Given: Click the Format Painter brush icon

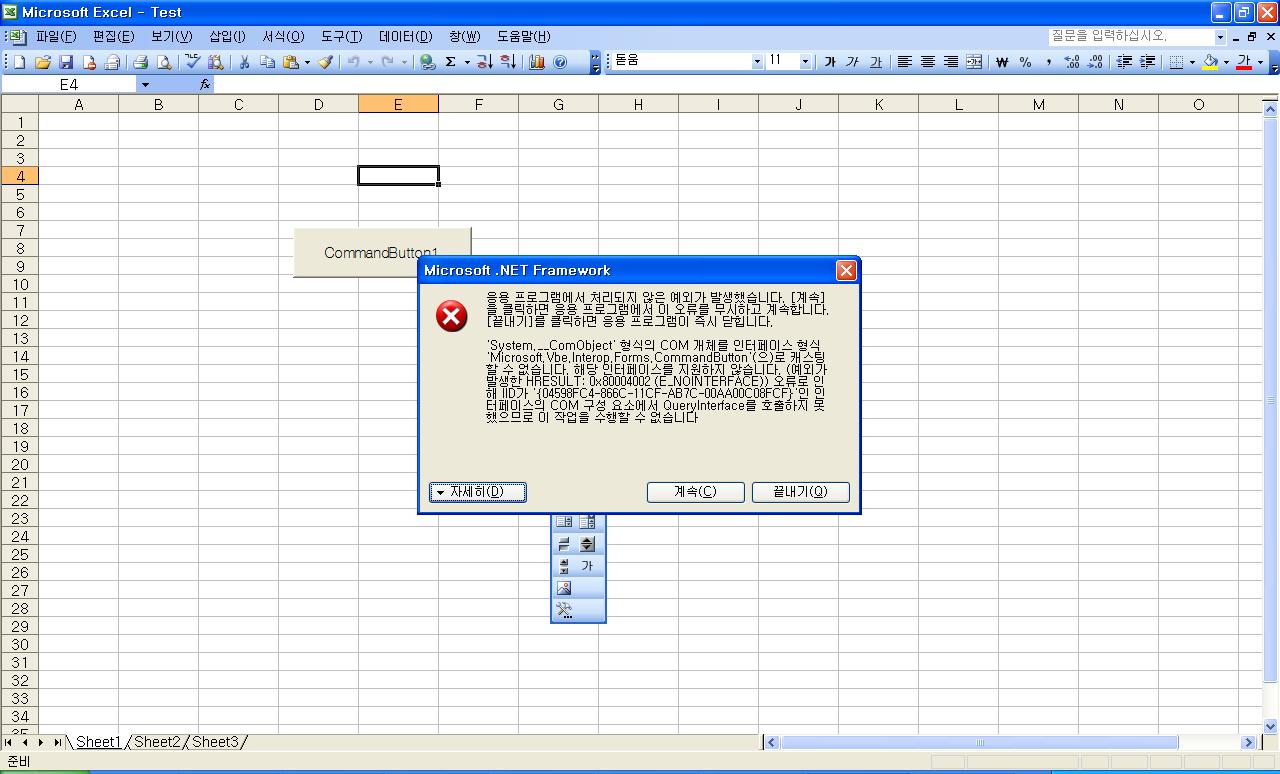Looking at the screenshot, I should coord(325,62).
